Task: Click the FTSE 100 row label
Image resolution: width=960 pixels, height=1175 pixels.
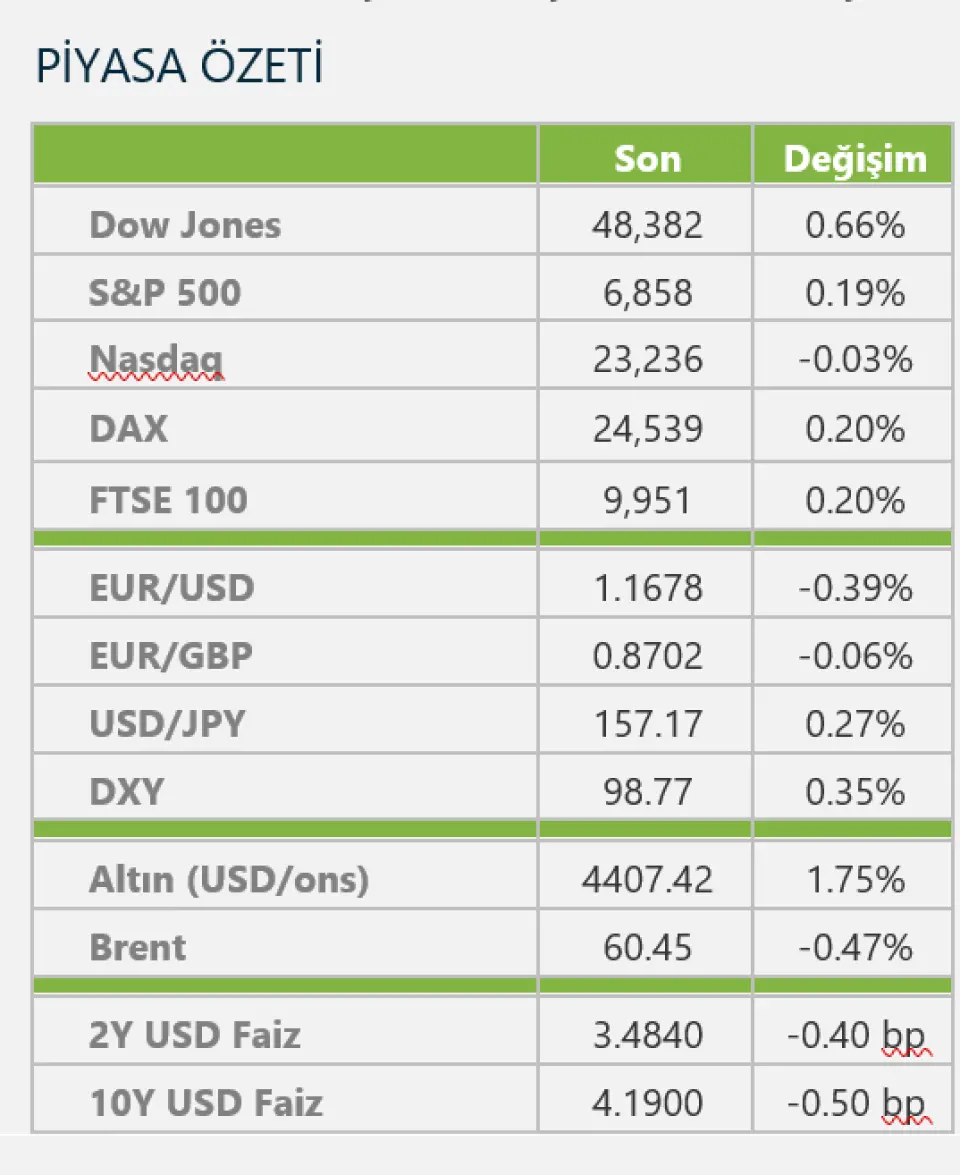Action: [168, 499]
